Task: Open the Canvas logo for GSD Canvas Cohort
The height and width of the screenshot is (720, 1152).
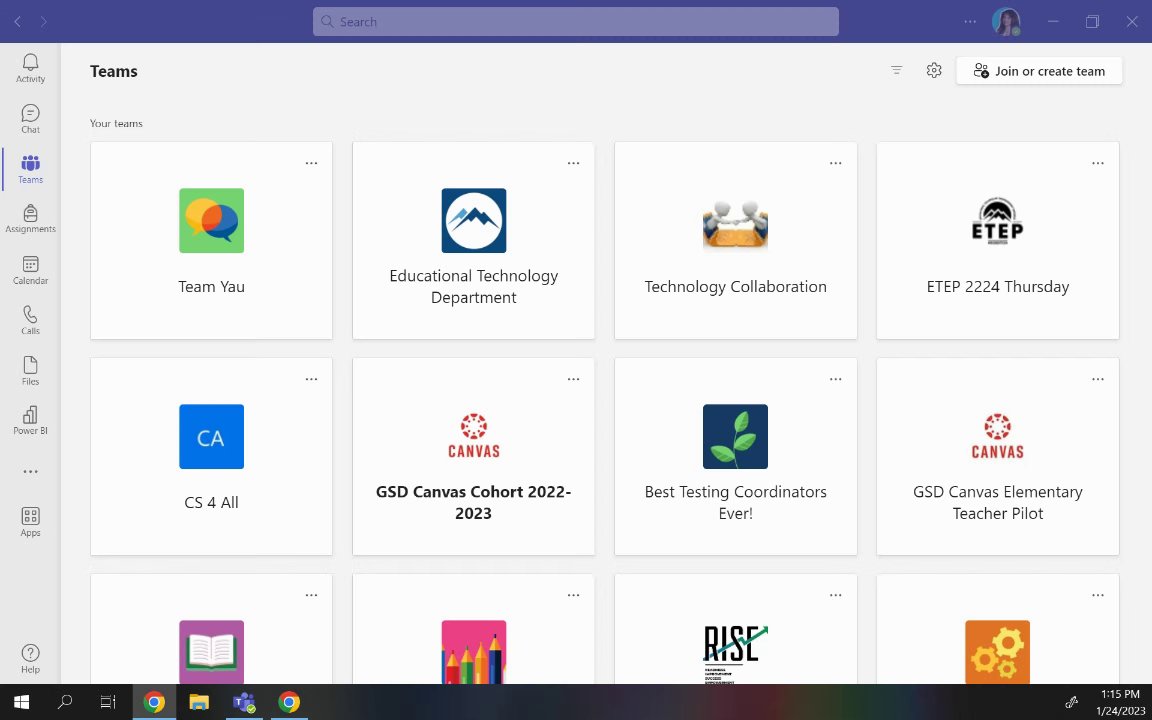Action: point(474,436)
